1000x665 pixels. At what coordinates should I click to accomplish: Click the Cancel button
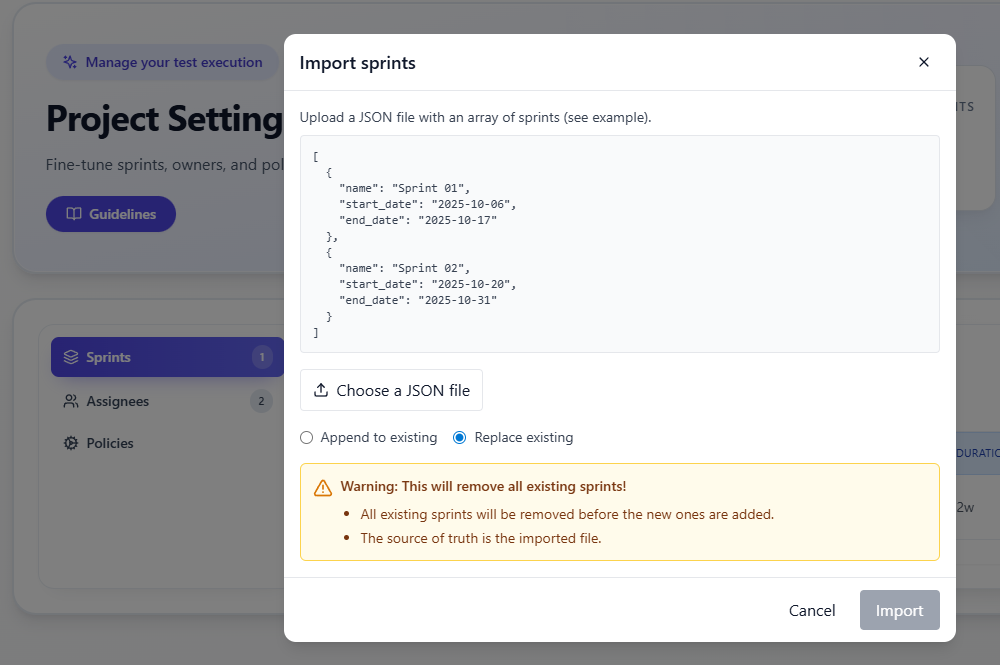[812, 610]
